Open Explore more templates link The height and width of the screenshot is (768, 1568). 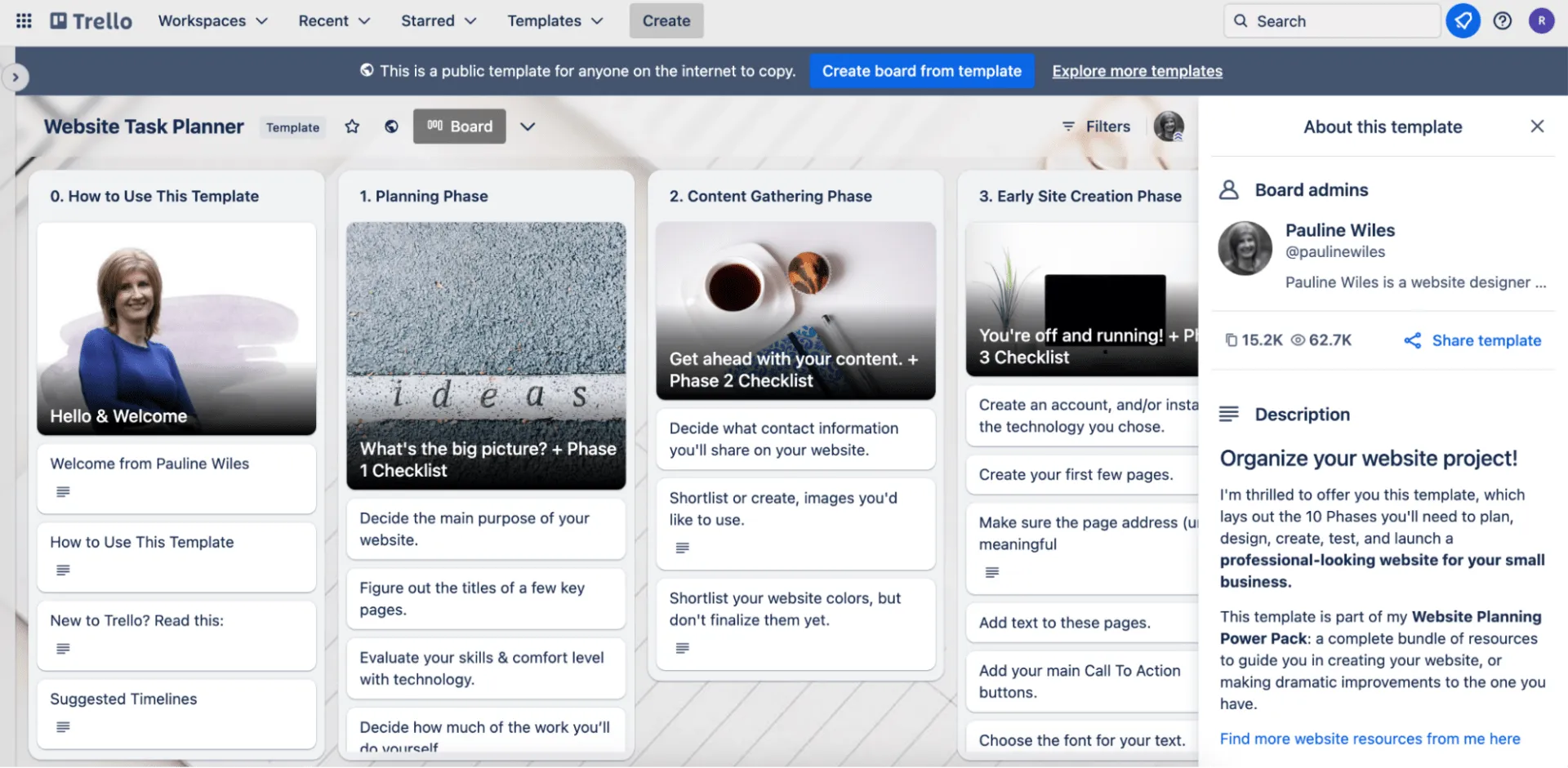click(x=1137, y=71)
